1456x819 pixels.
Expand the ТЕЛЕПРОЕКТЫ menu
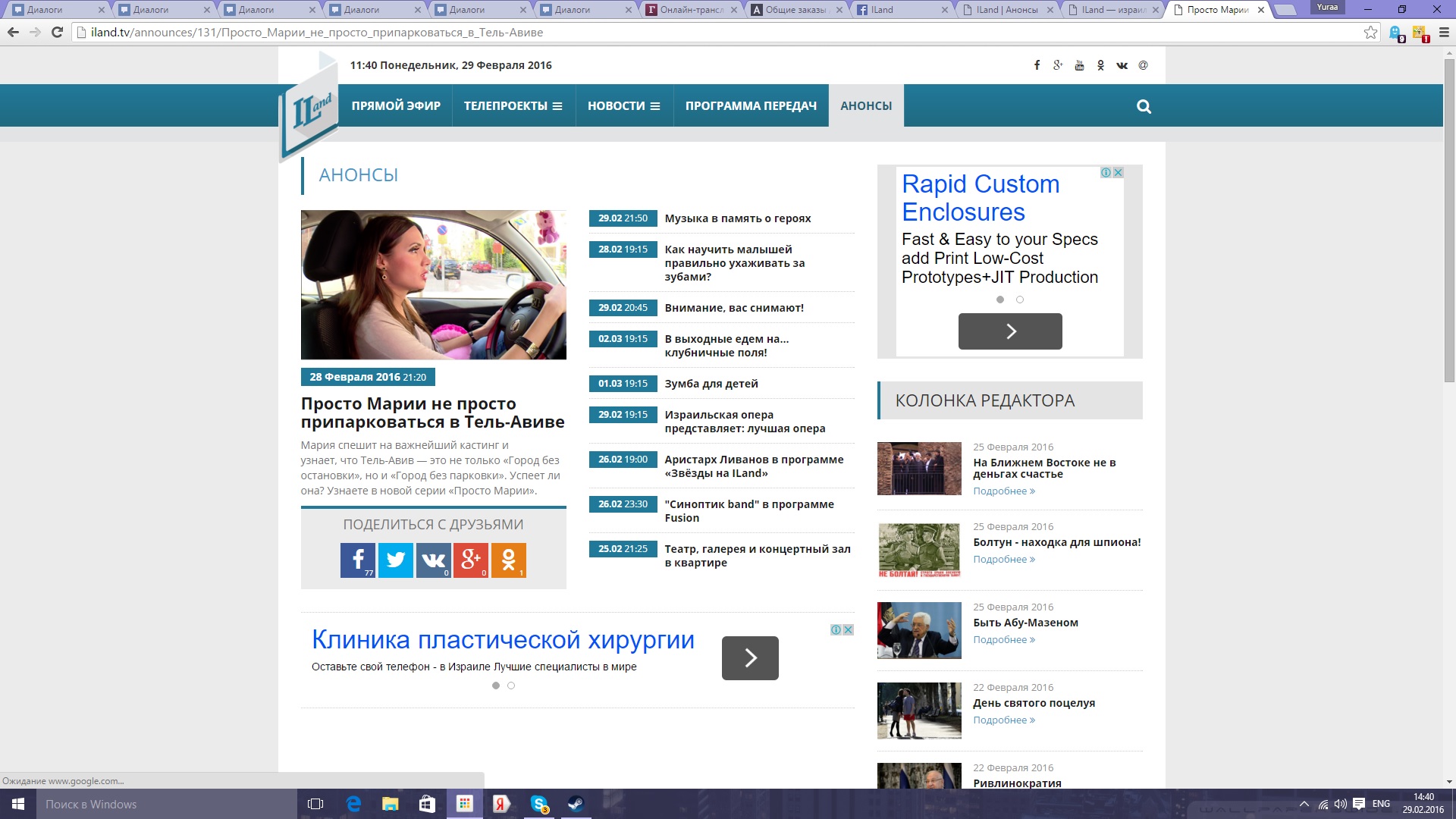513,106
